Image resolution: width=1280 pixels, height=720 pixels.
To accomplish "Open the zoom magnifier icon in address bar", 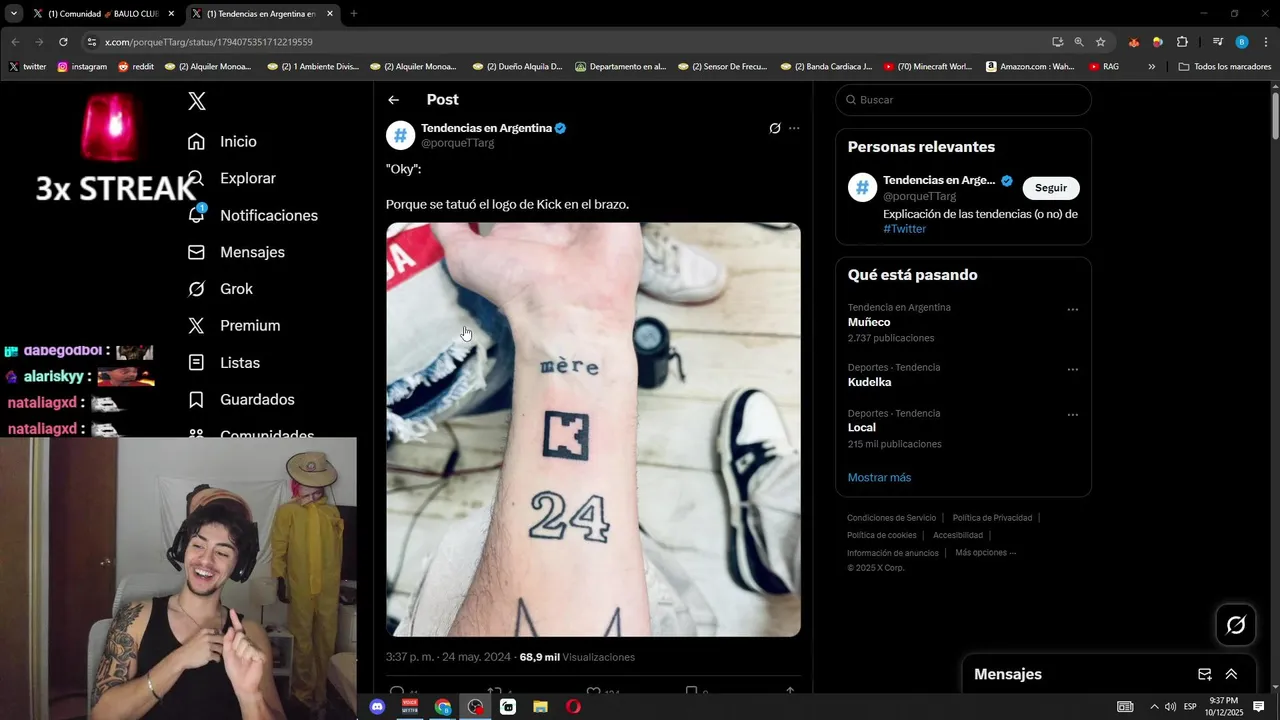I will (x=1079, y=42).
